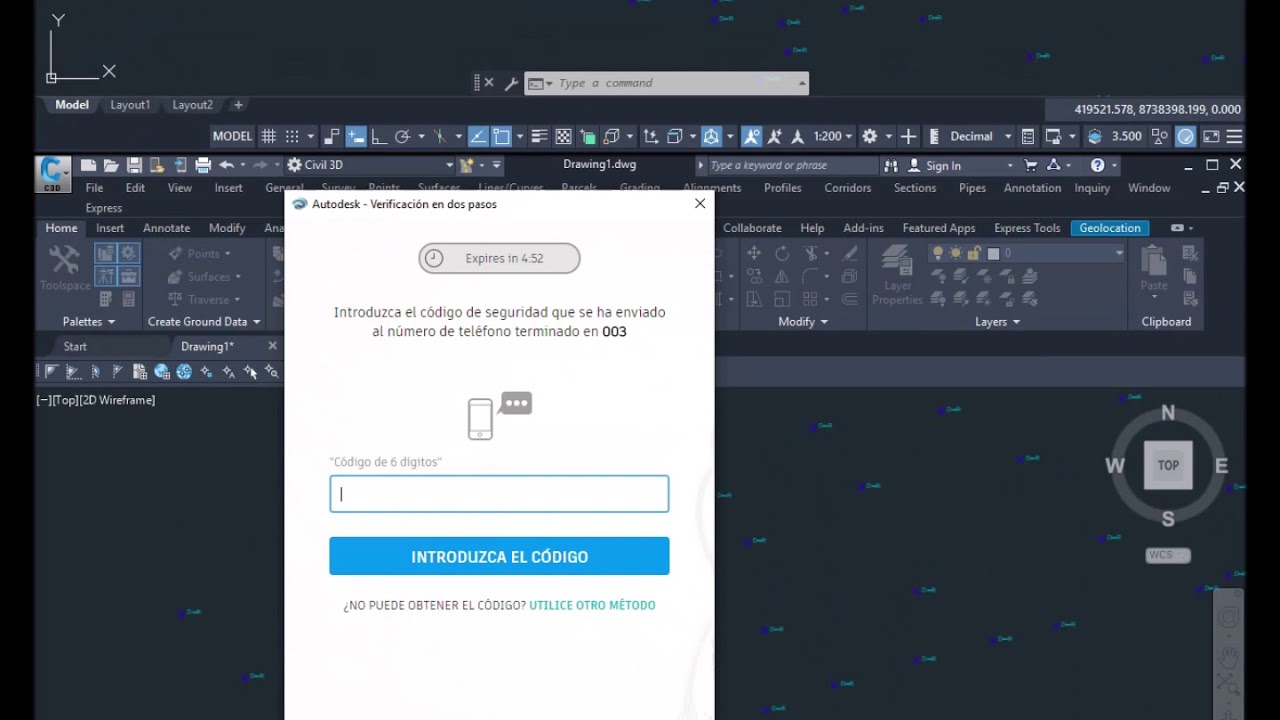The height and width of the screenshot is (720, 1280).
Task: Click the Customization hamburger icon in status bar
Action: [1234, 136]
